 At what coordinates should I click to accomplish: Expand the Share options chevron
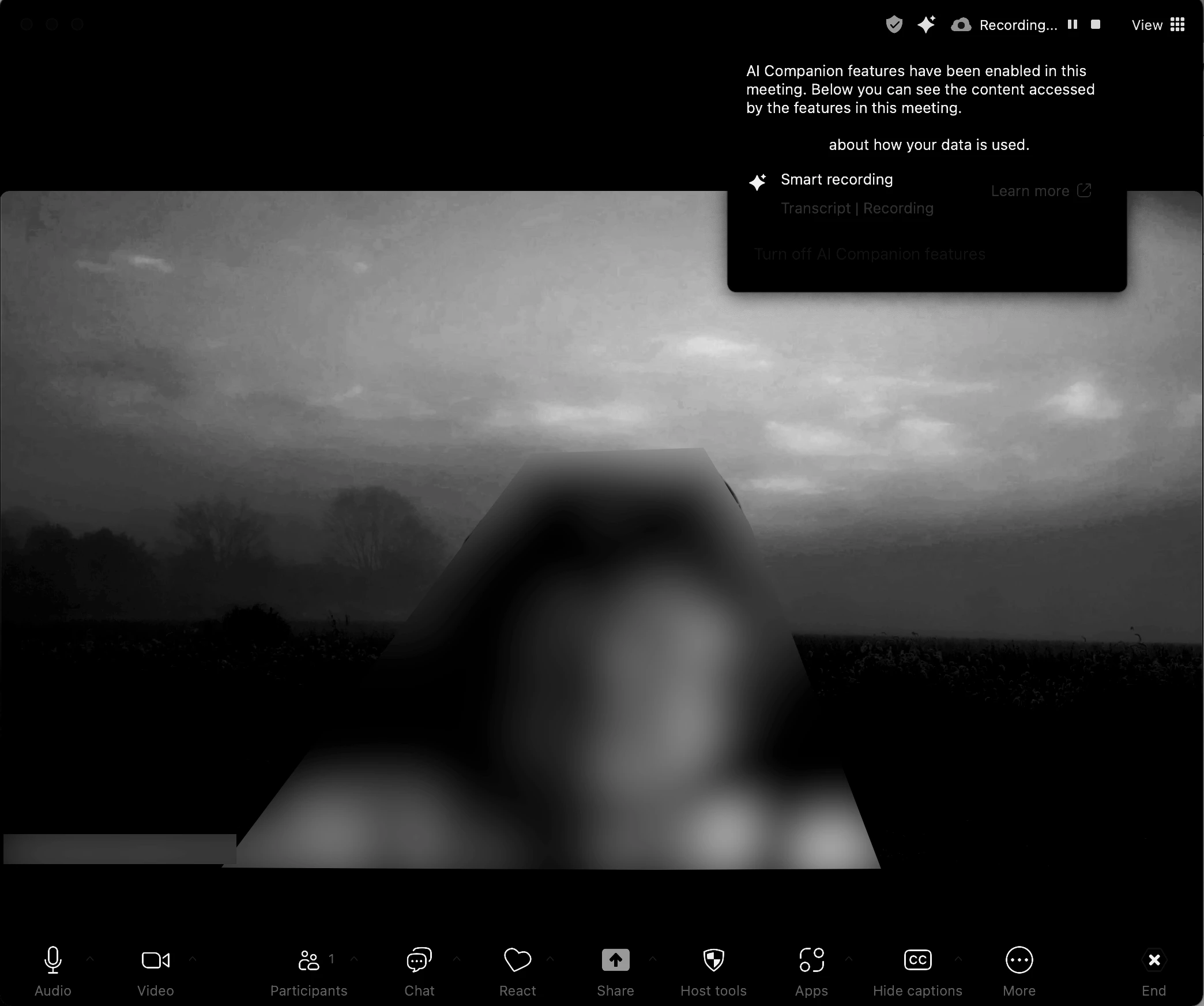coord(653,959)
